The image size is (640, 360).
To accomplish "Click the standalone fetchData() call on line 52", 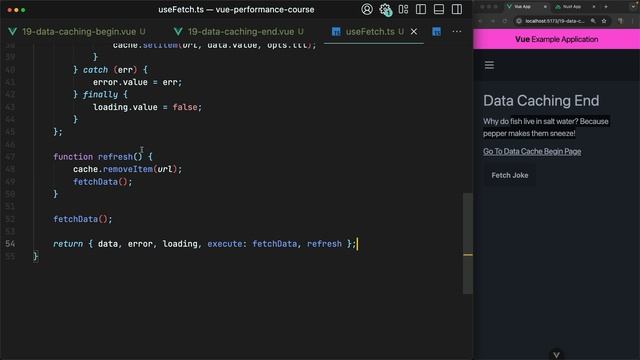I will 82,219.
